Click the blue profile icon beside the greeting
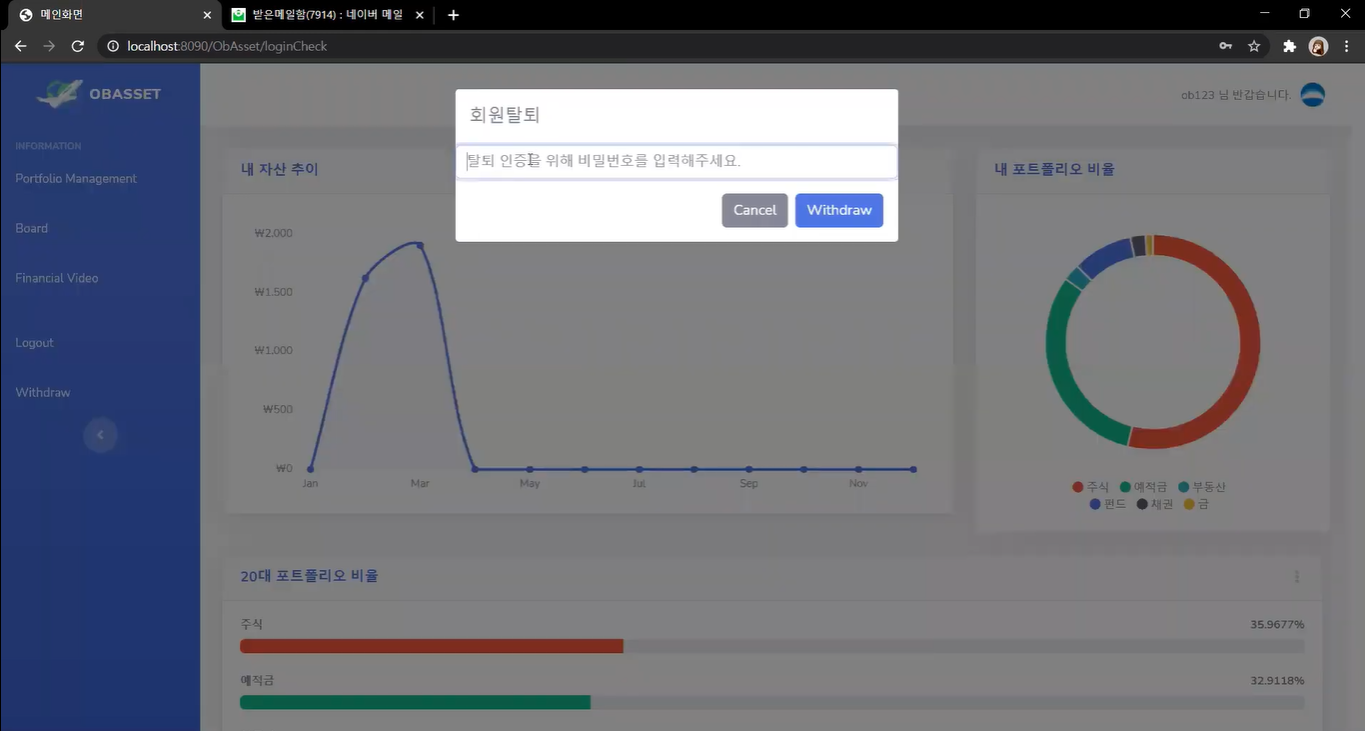The image size is (1365, 731). click(x=1312, y=94)
